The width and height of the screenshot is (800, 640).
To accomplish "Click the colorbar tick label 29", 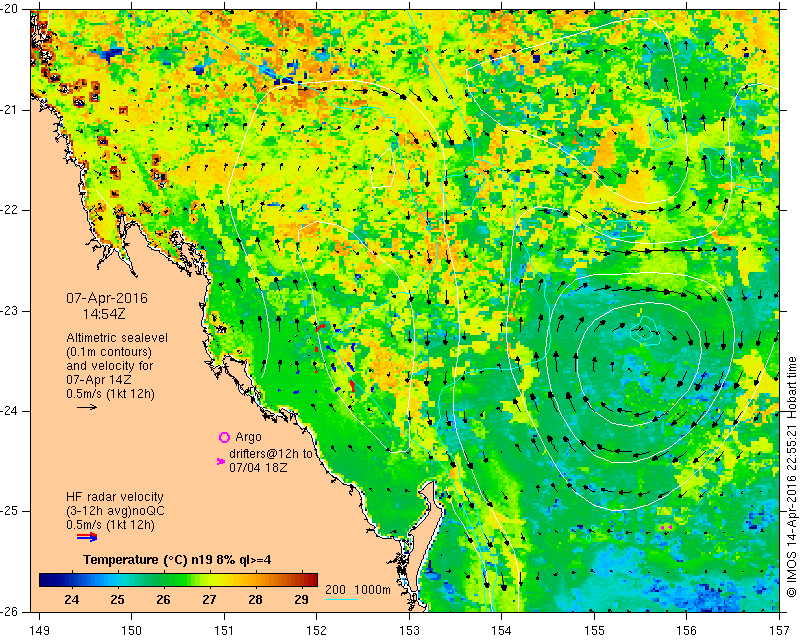I will 302,599.
